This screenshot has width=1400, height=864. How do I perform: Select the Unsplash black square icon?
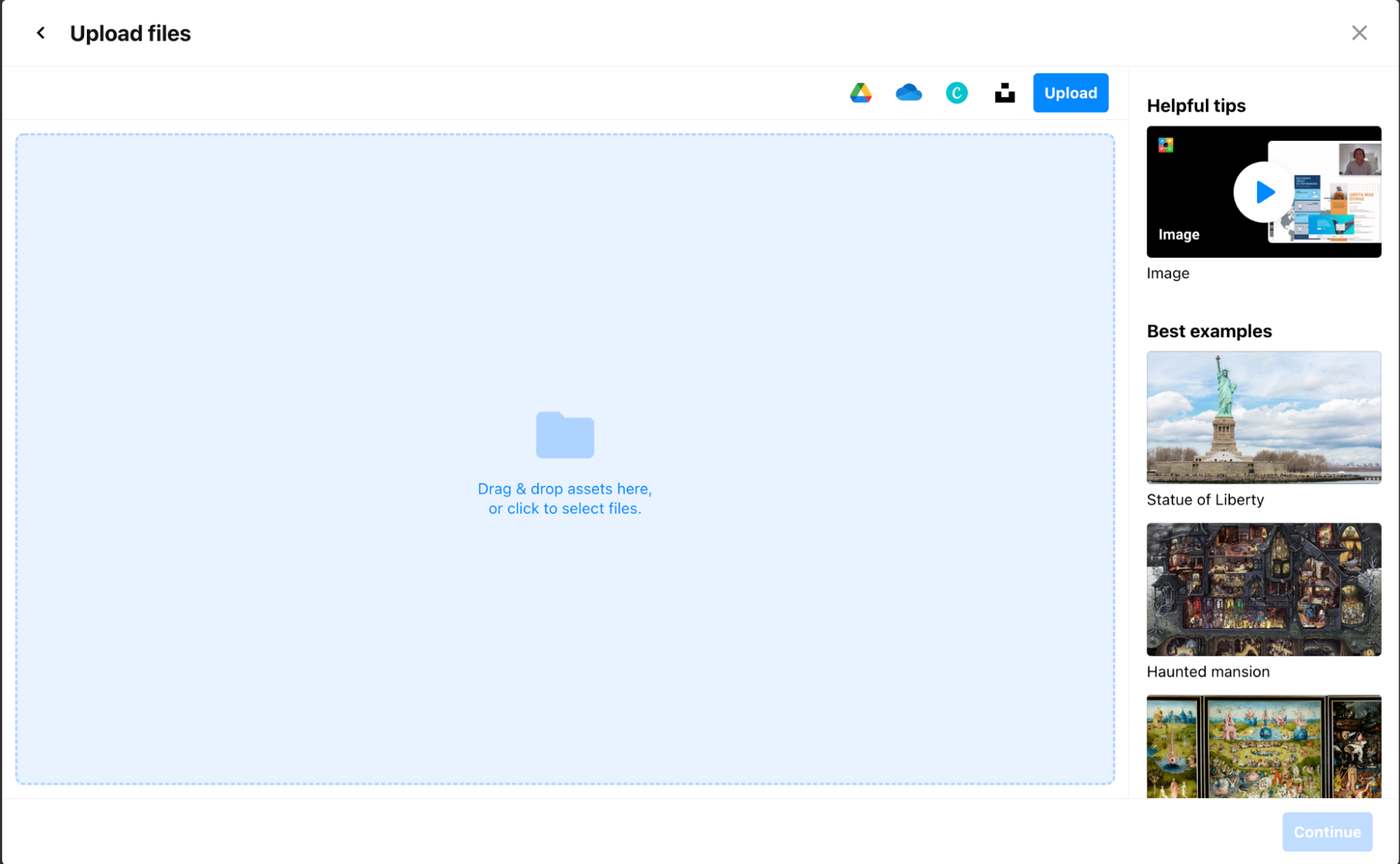[x=1005, y=92]
